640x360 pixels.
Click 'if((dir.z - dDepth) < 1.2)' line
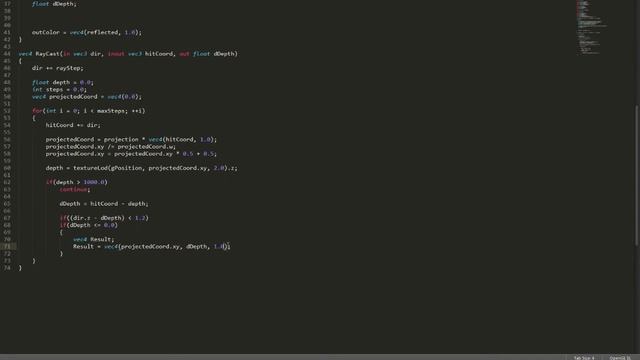[x=104, y=218]
